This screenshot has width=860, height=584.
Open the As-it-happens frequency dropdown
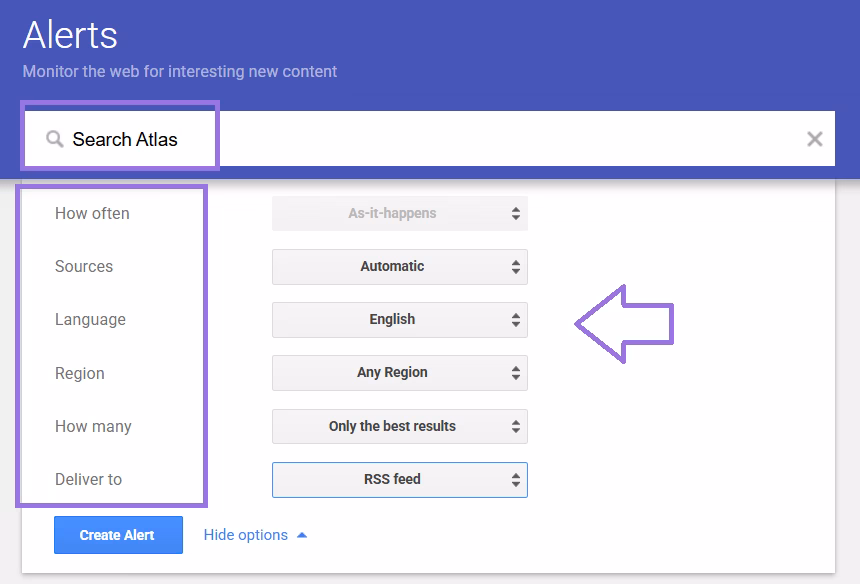pyautogui.click(x=399, y=213)
